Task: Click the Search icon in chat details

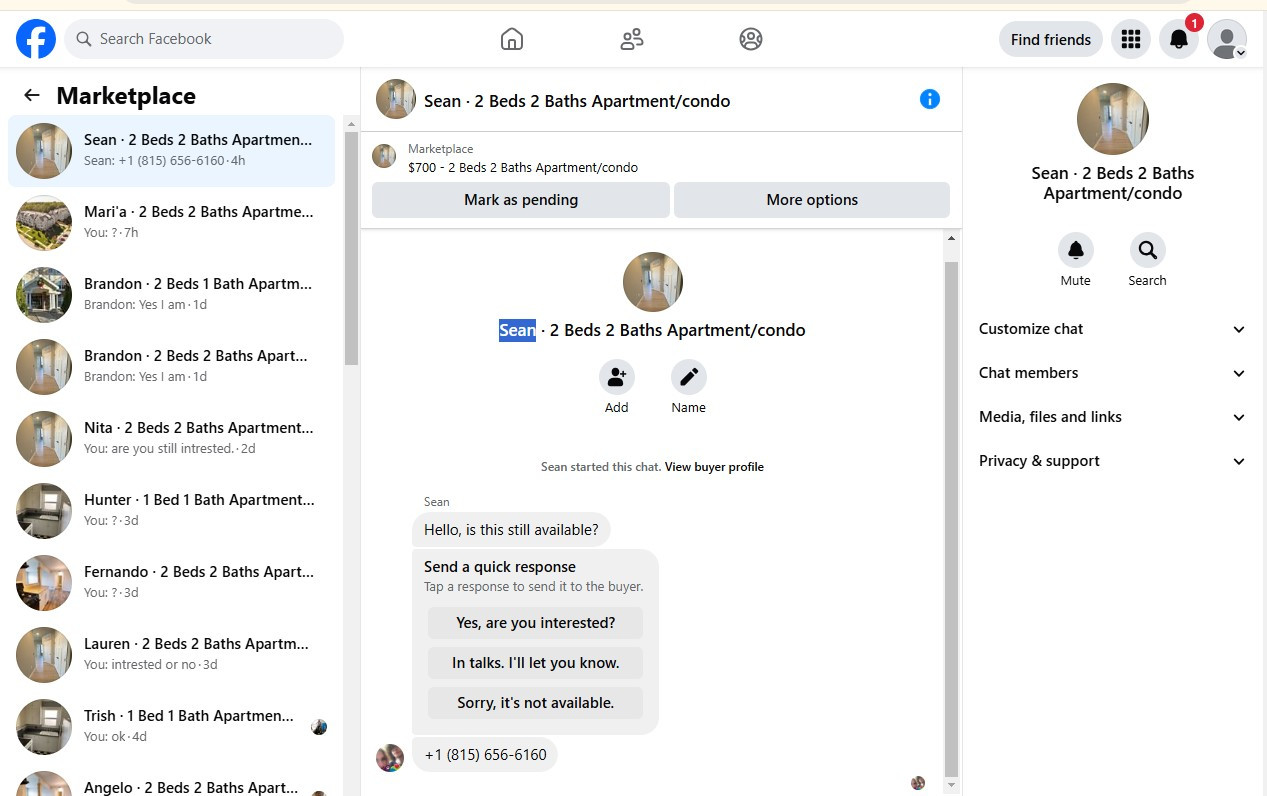Action: pos(1147,249)
